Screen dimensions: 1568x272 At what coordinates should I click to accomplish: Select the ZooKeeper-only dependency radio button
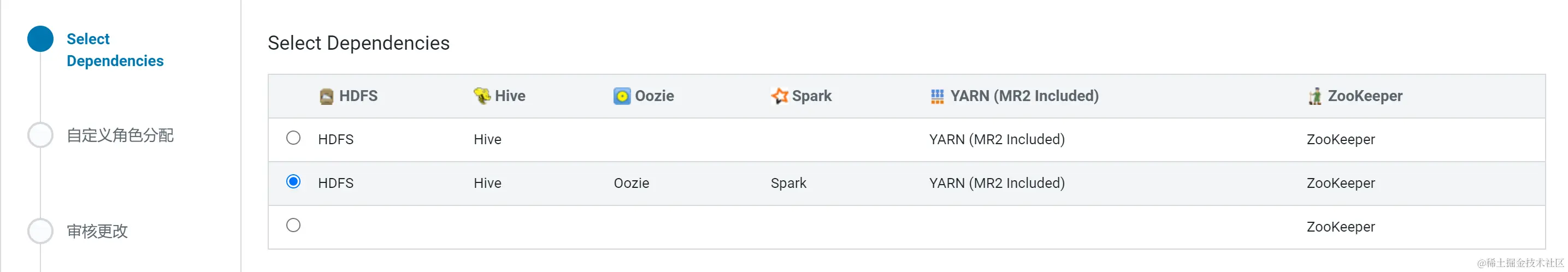[293, 226]
